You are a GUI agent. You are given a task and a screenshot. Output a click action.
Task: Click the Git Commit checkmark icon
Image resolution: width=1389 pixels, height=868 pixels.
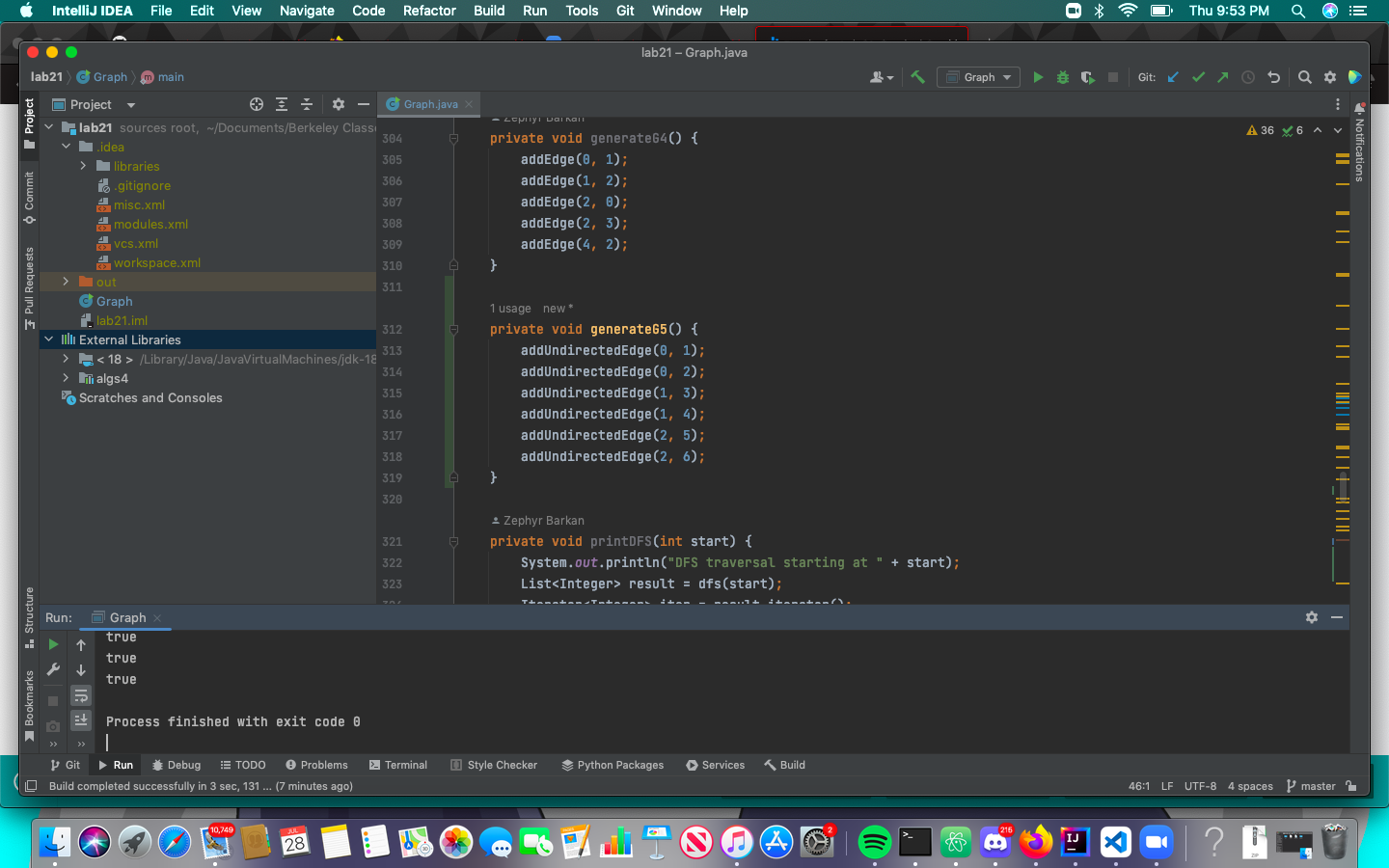click(1198, 77)
